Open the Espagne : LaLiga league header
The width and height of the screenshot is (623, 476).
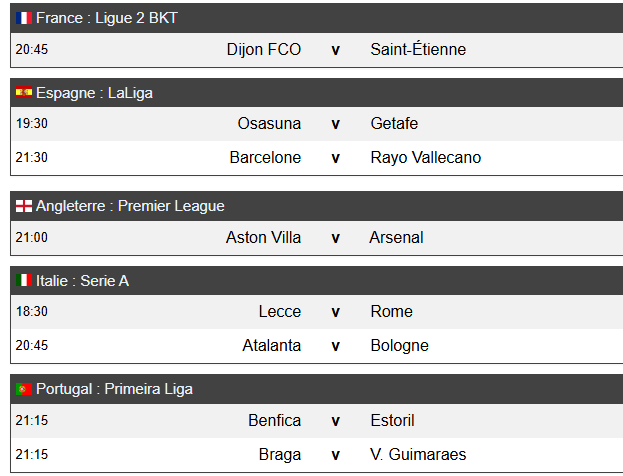317,93
